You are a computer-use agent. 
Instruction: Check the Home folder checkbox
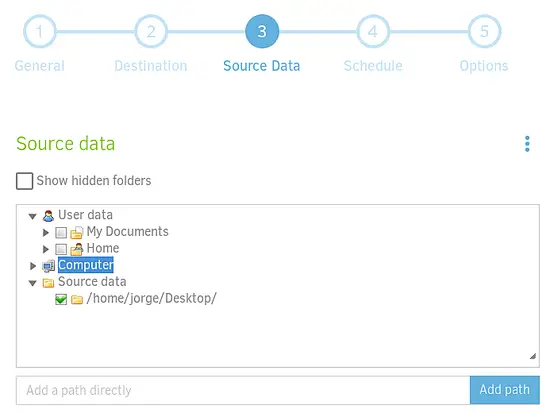(61, 249)
